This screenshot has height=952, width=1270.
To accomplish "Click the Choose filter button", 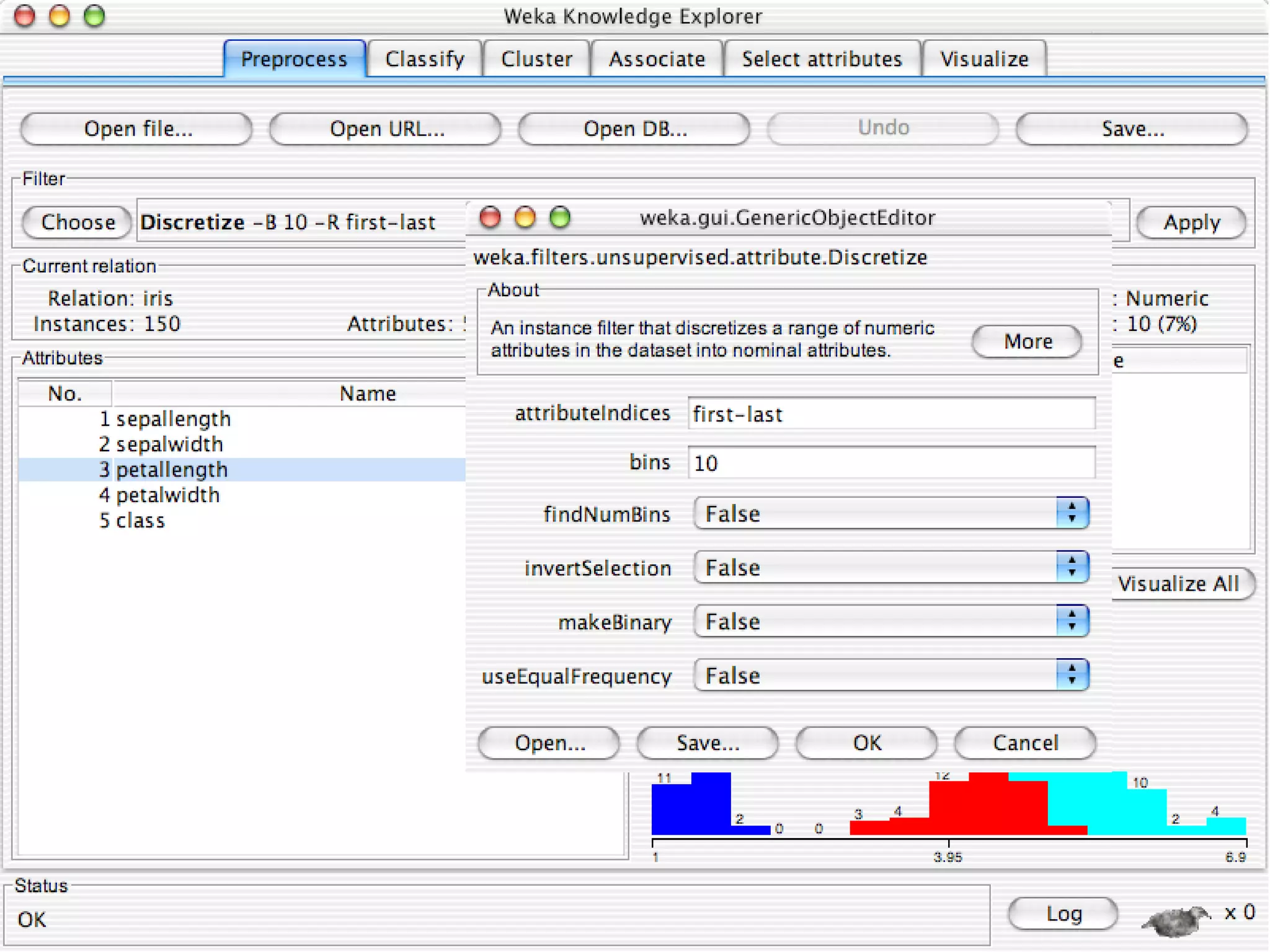I will [78, 222].
